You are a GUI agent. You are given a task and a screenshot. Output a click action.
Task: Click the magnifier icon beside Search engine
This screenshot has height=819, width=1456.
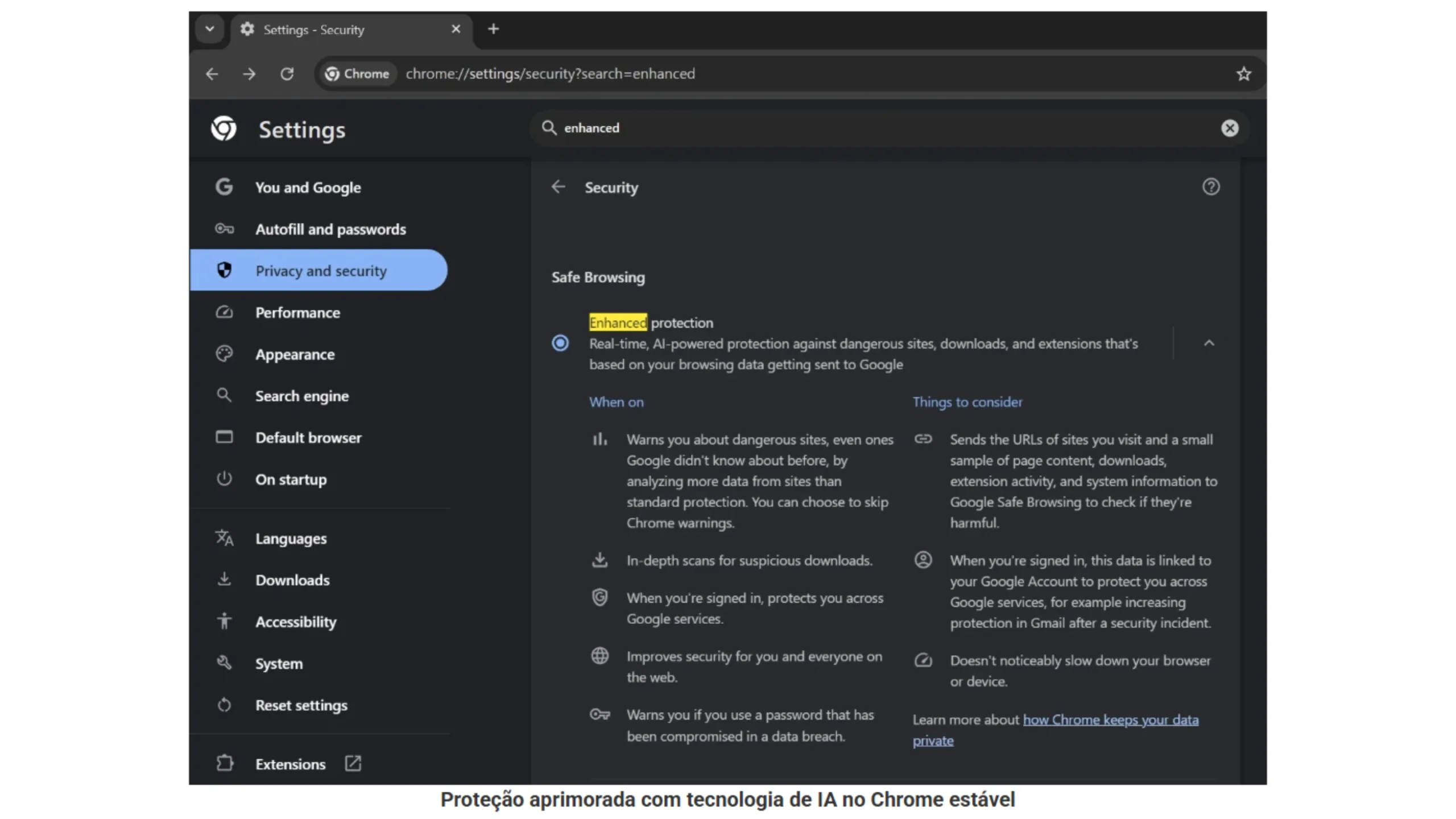tap(224, 395)
